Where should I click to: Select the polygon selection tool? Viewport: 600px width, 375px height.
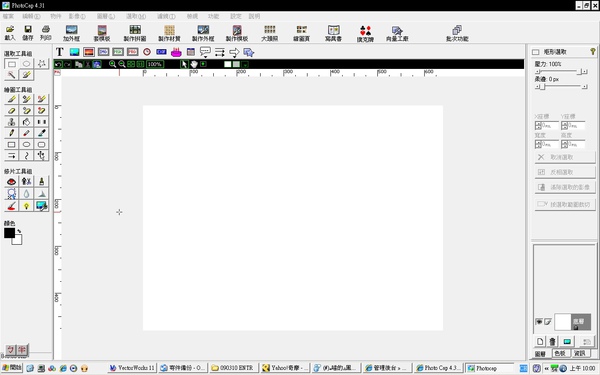coord(41,64)
